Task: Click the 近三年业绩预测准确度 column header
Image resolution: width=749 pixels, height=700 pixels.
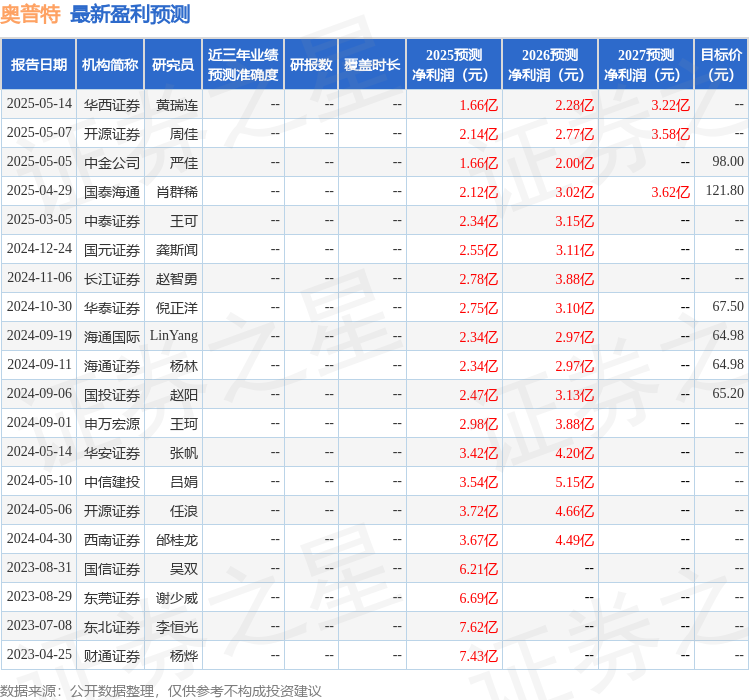Action: point(243,65)
